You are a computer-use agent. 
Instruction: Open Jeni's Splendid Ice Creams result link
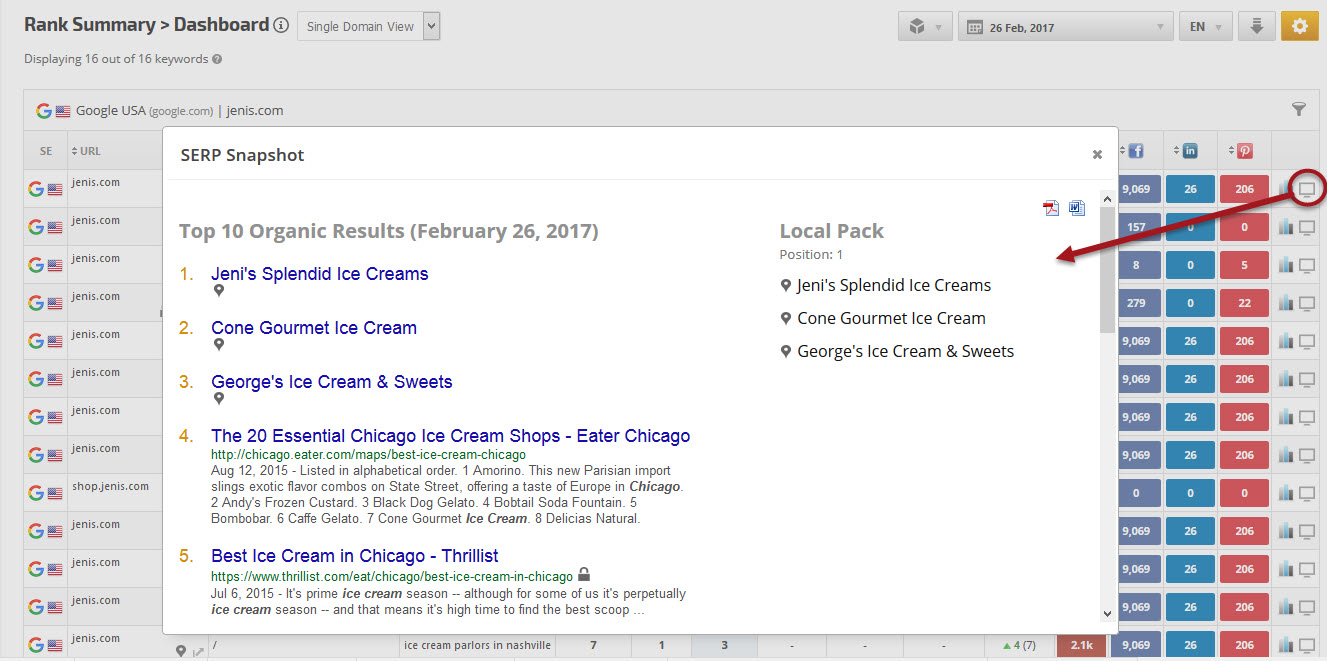pos(319,274)
